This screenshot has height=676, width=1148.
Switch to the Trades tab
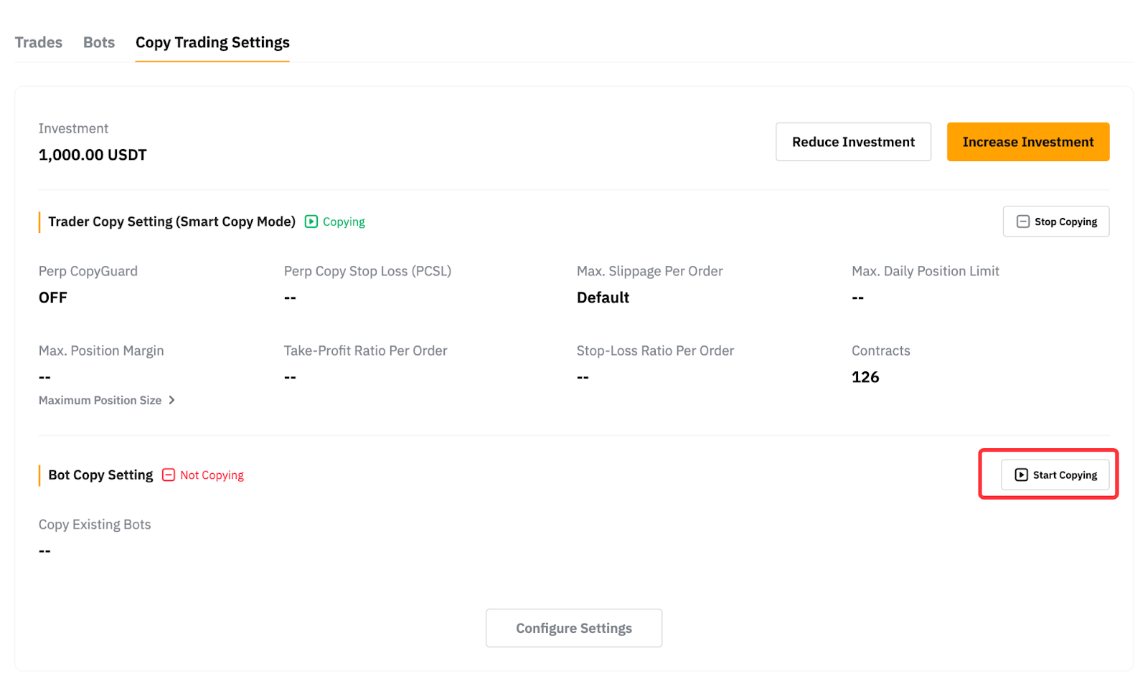tap(38, 42)
